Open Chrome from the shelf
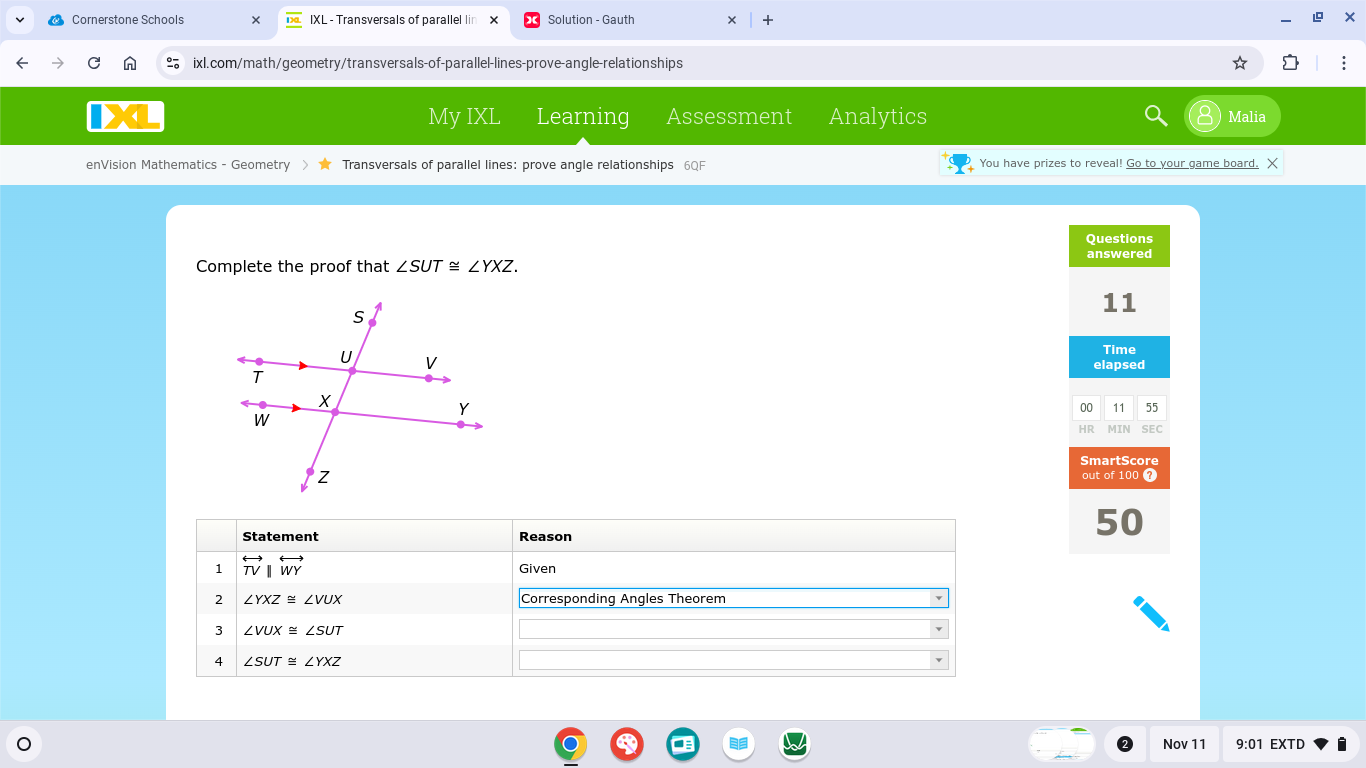This screenshot has height=768, width=1366. click(570, 744)
